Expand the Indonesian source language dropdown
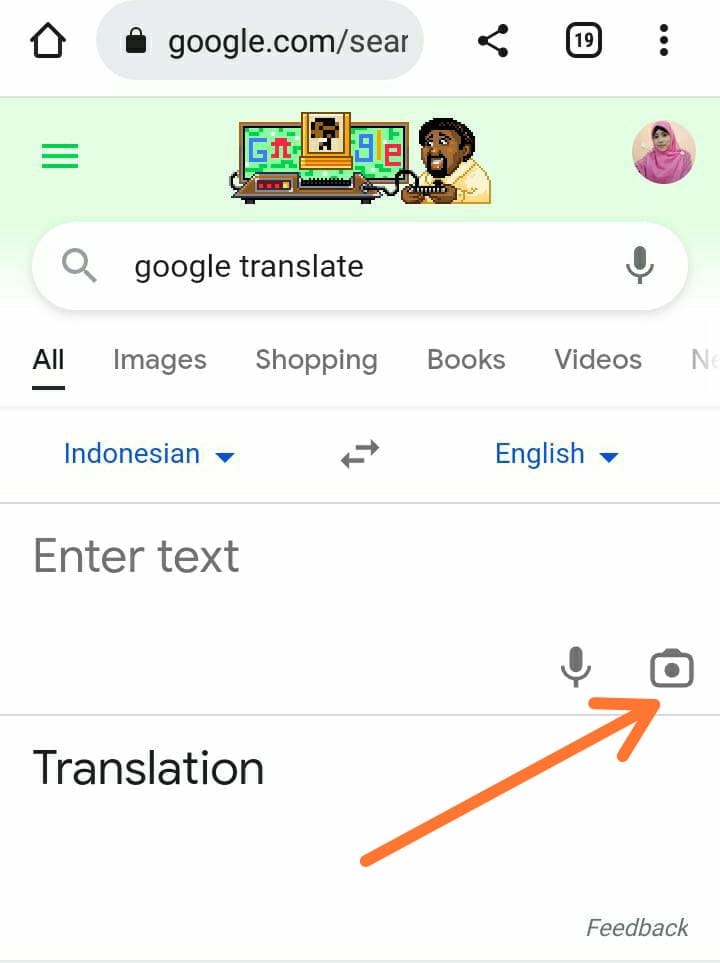Screen dimensions: 720x963 pos(149,454)
